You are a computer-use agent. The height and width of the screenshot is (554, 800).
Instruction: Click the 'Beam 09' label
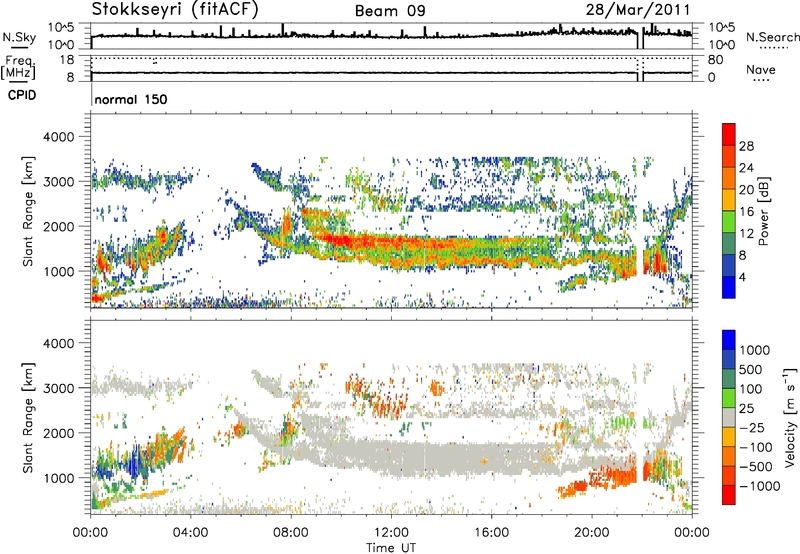click(x=390, y=11)
